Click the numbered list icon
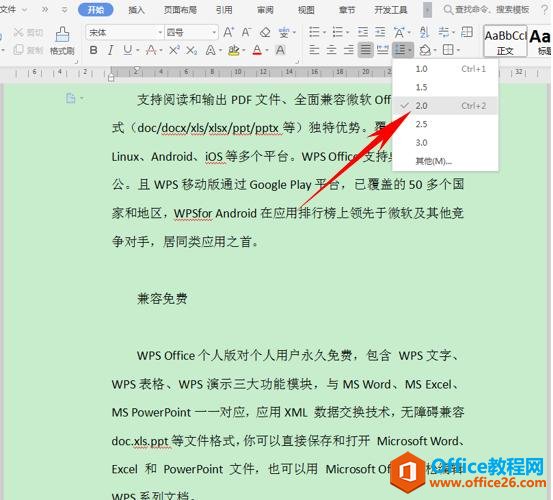This screenshot has width=553, height=500. click(338, 32)
